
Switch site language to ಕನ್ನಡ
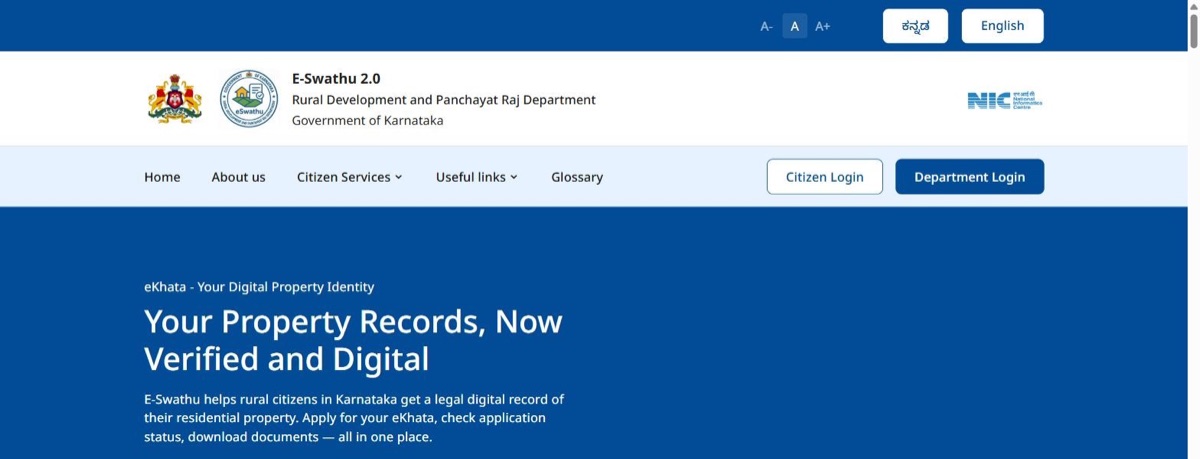click(x=915, y=26)
